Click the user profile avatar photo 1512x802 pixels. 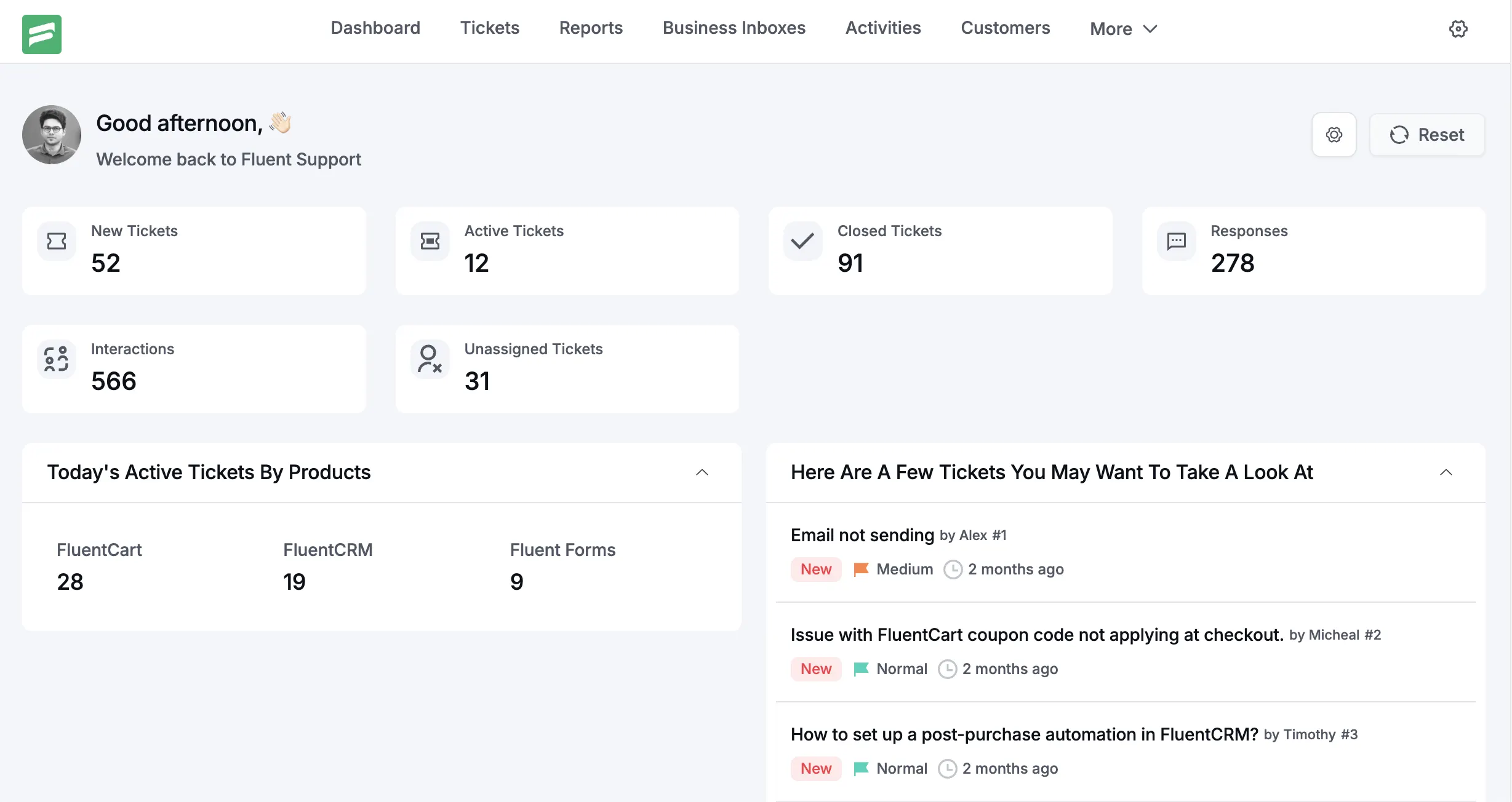(x=51, y=135)
